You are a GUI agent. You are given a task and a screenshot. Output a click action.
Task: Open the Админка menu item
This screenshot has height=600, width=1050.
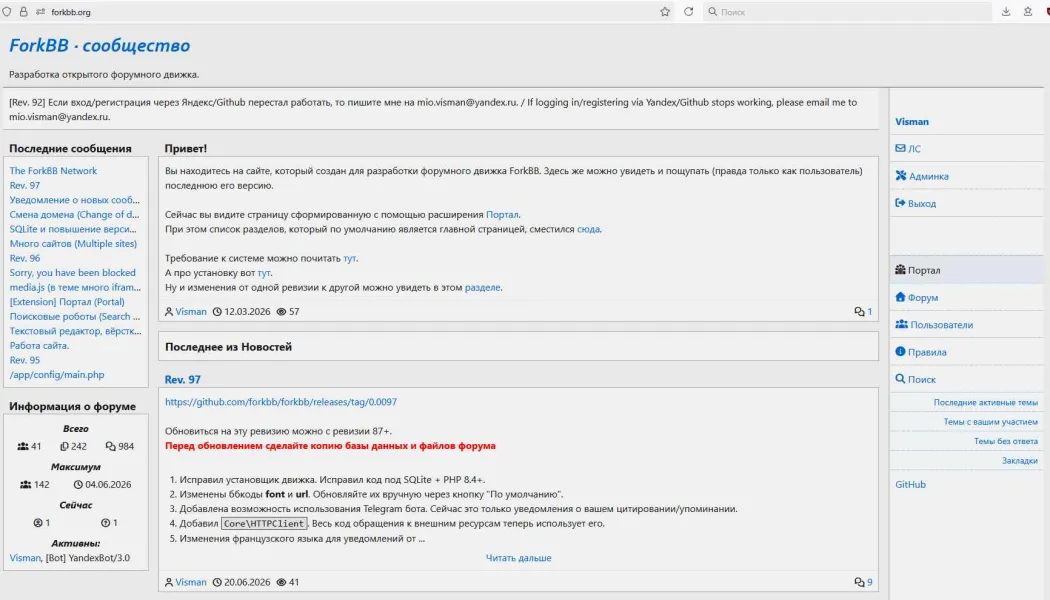coord(966,176)
